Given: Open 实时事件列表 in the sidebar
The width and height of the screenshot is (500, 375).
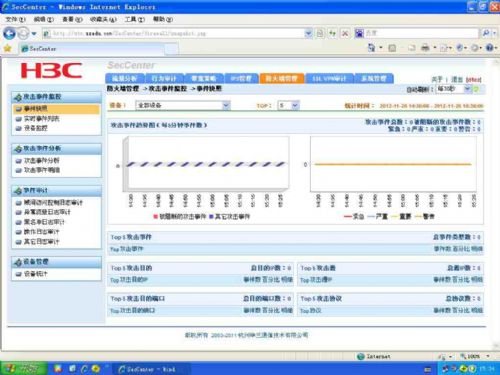Looking at the screenshot, I should coord(41,119).
